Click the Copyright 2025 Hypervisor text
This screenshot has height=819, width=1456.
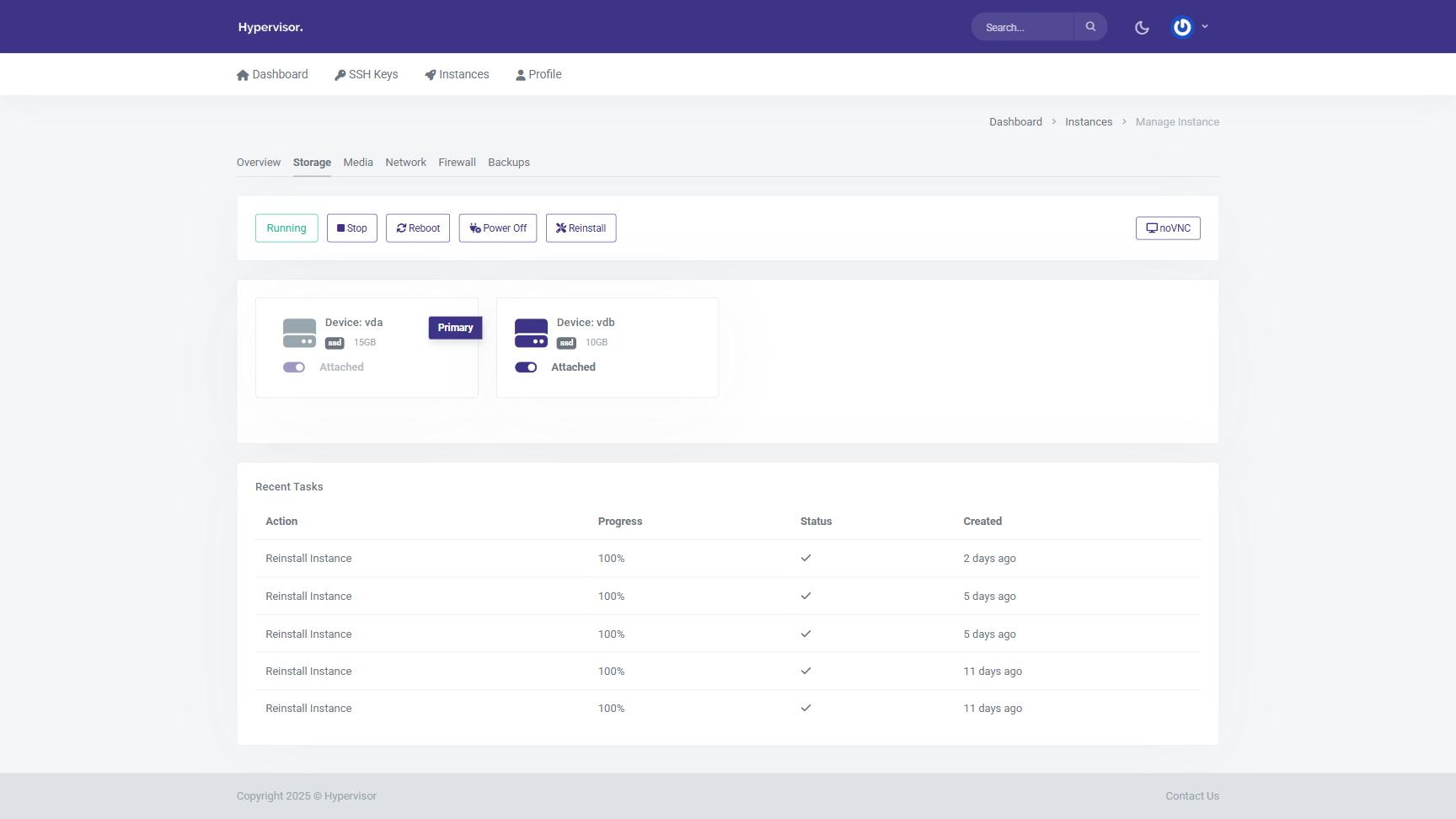(x=307, y=796)
